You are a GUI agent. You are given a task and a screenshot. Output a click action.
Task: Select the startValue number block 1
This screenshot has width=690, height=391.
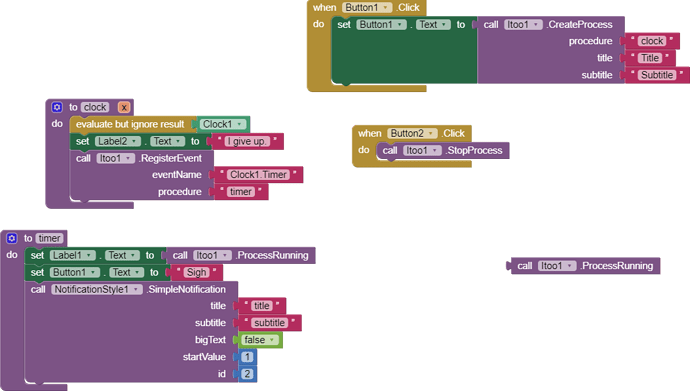pos(247,356)
